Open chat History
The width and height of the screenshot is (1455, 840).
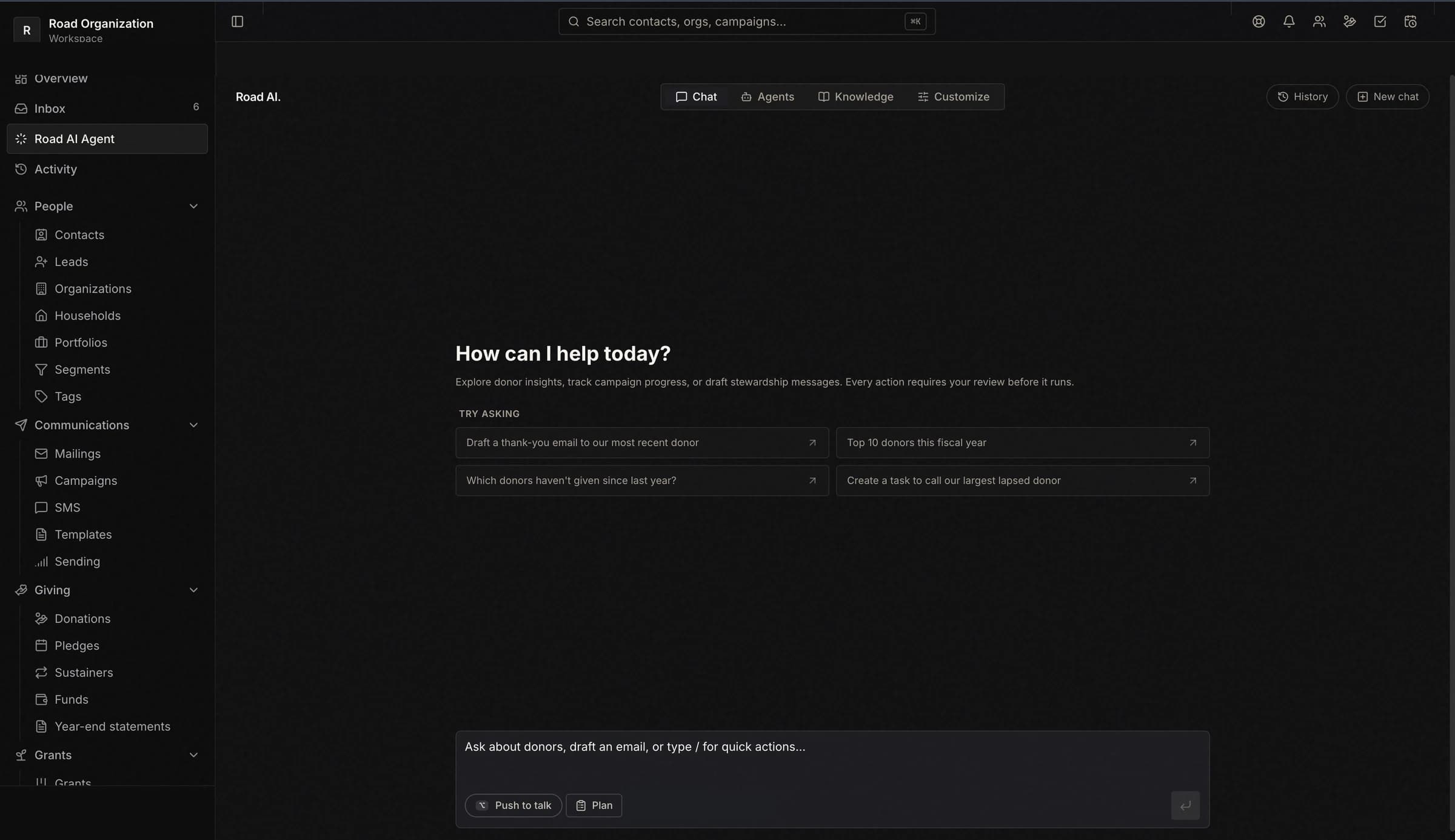[1302, 97]
